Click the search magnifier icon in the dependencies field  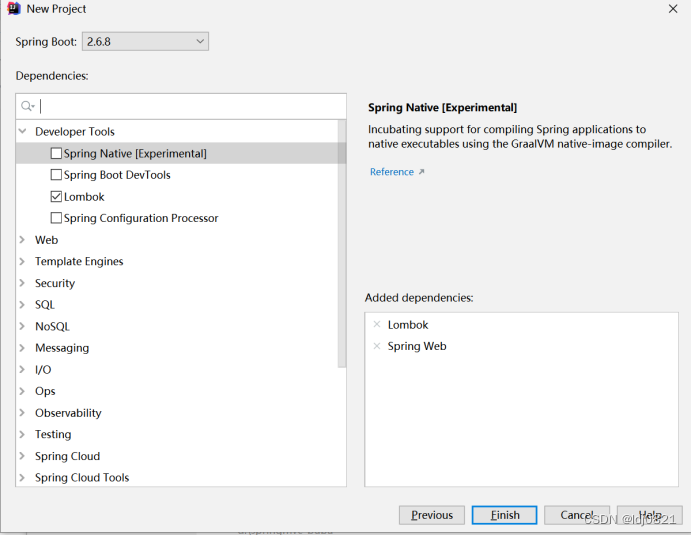click(27, 106)
